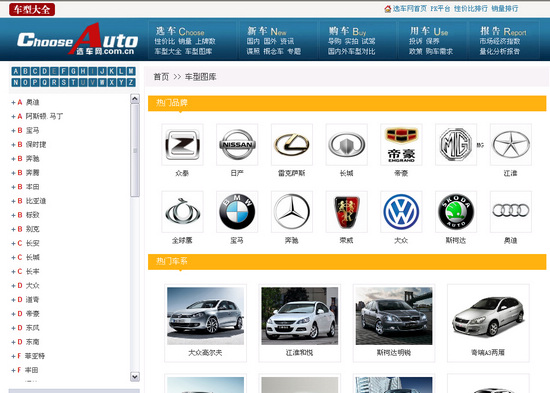Open 奔腾 in the sidebar brand list

tap(33, 173)
